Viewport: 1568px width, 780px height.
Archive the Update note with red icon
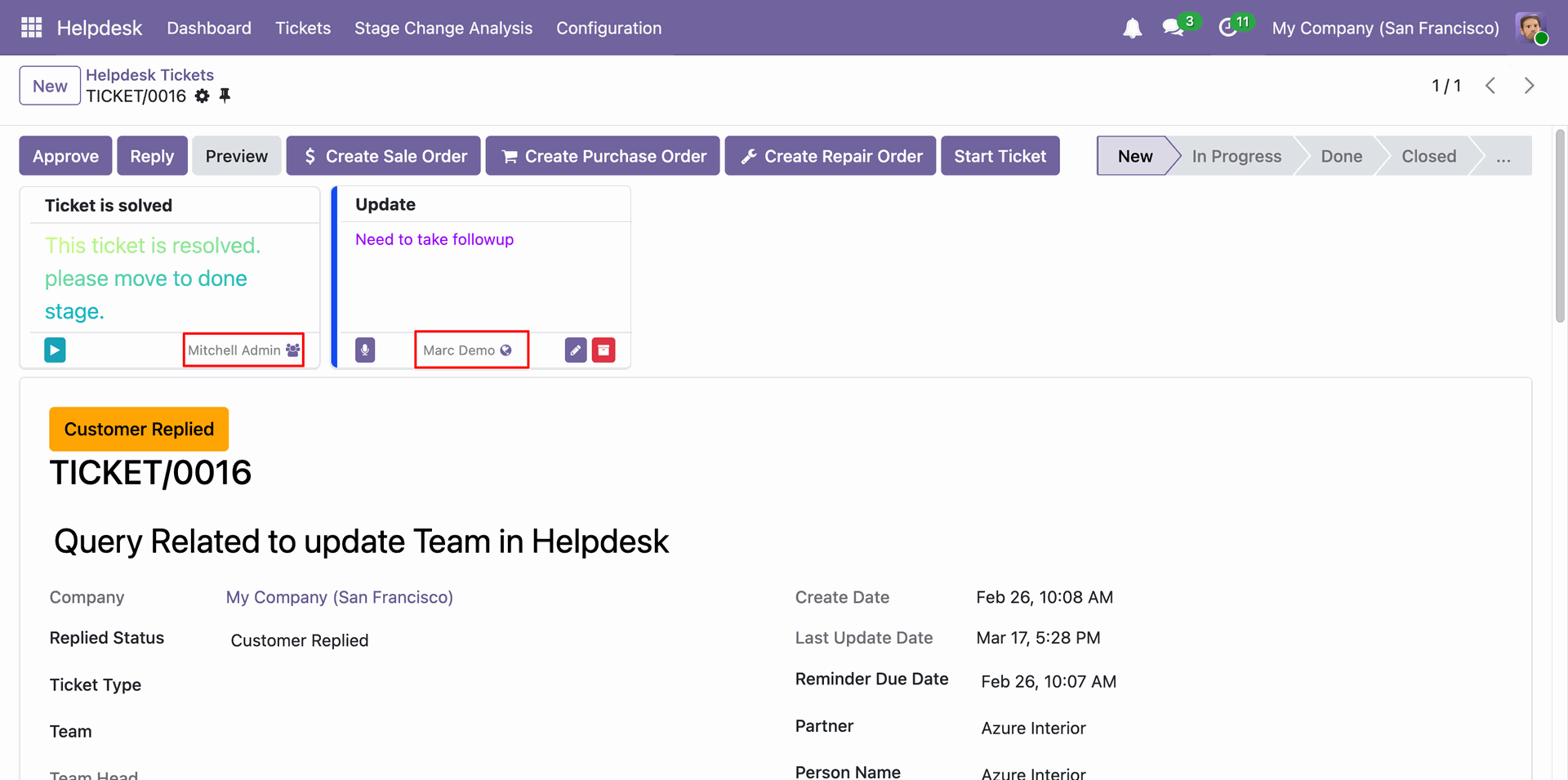(x=604, y=350)
